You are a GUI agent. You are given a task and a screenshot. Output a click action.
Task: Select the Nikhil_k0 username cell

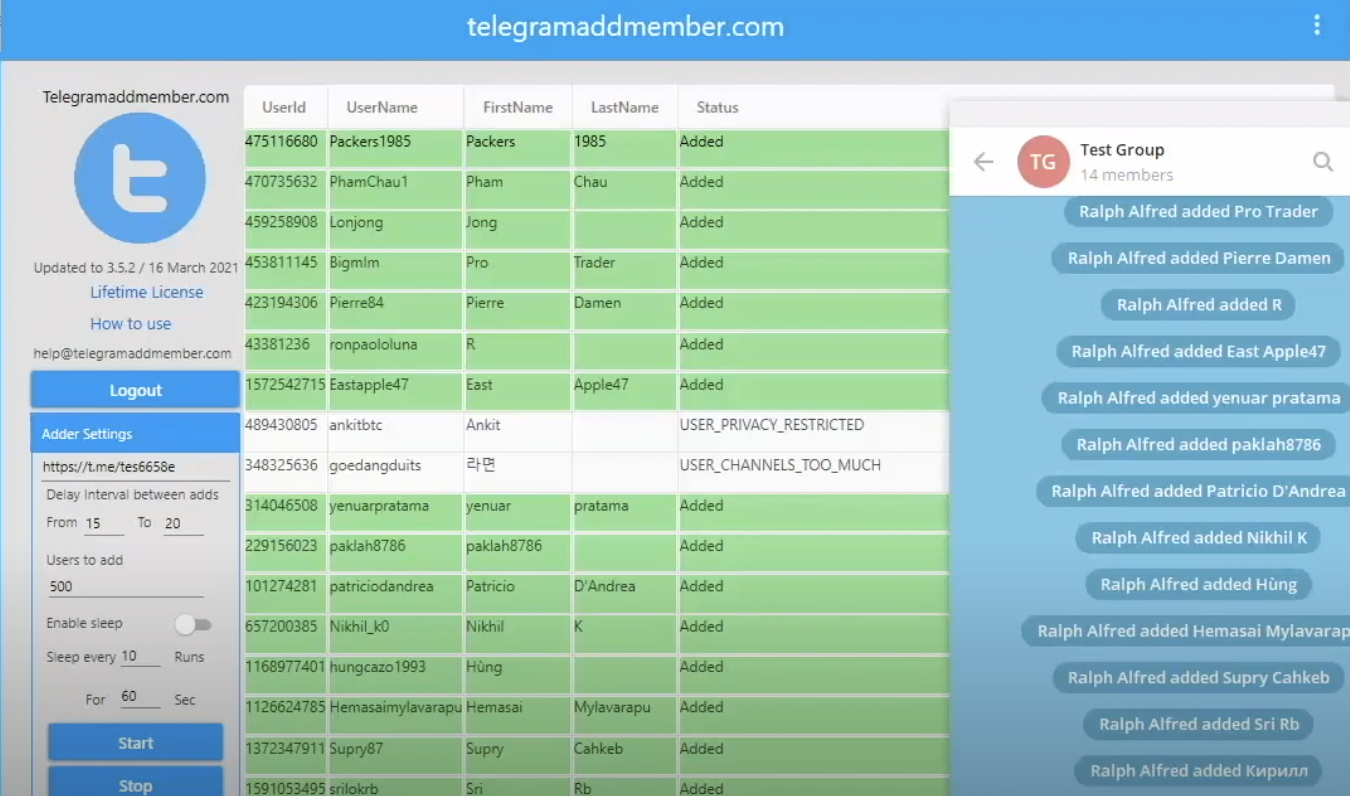tap(395, 634)
